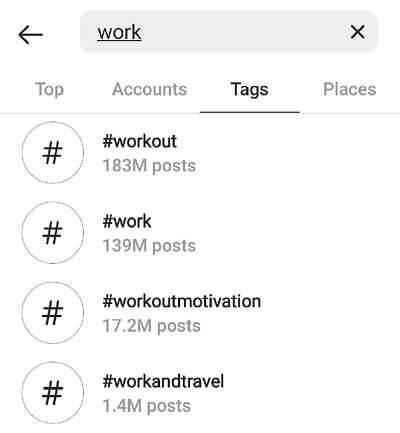Open the Places tab
This screenshot has height=433, width=400.
pyautogui.click(x=350, y=89)
